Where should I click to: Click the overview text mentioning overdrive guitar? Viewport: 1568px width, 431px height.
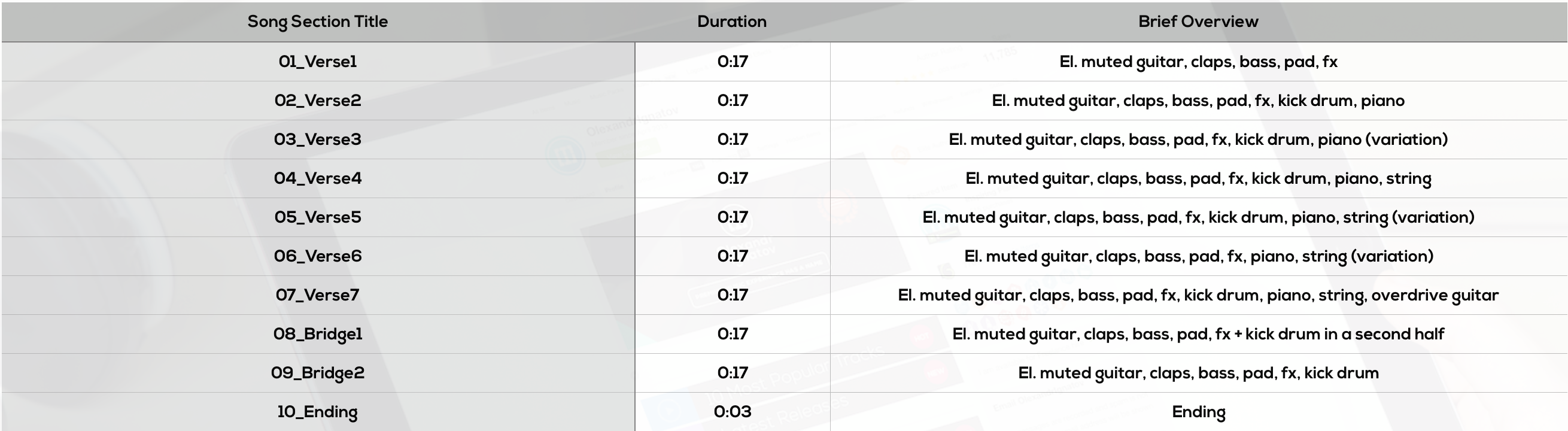1198,295
